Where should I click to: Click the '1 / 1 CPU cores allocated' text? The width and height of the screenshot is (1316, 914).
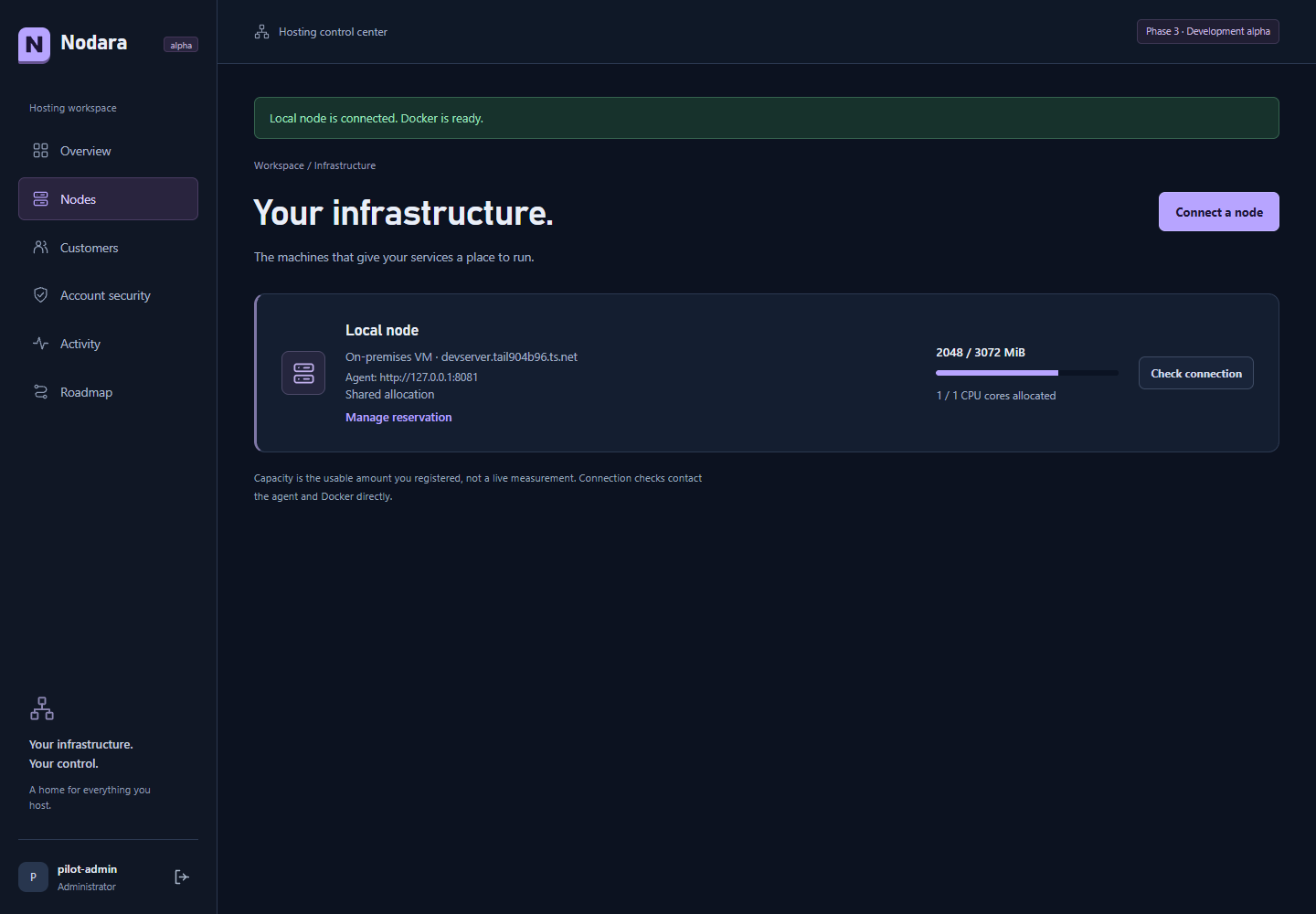pos(996,396)
